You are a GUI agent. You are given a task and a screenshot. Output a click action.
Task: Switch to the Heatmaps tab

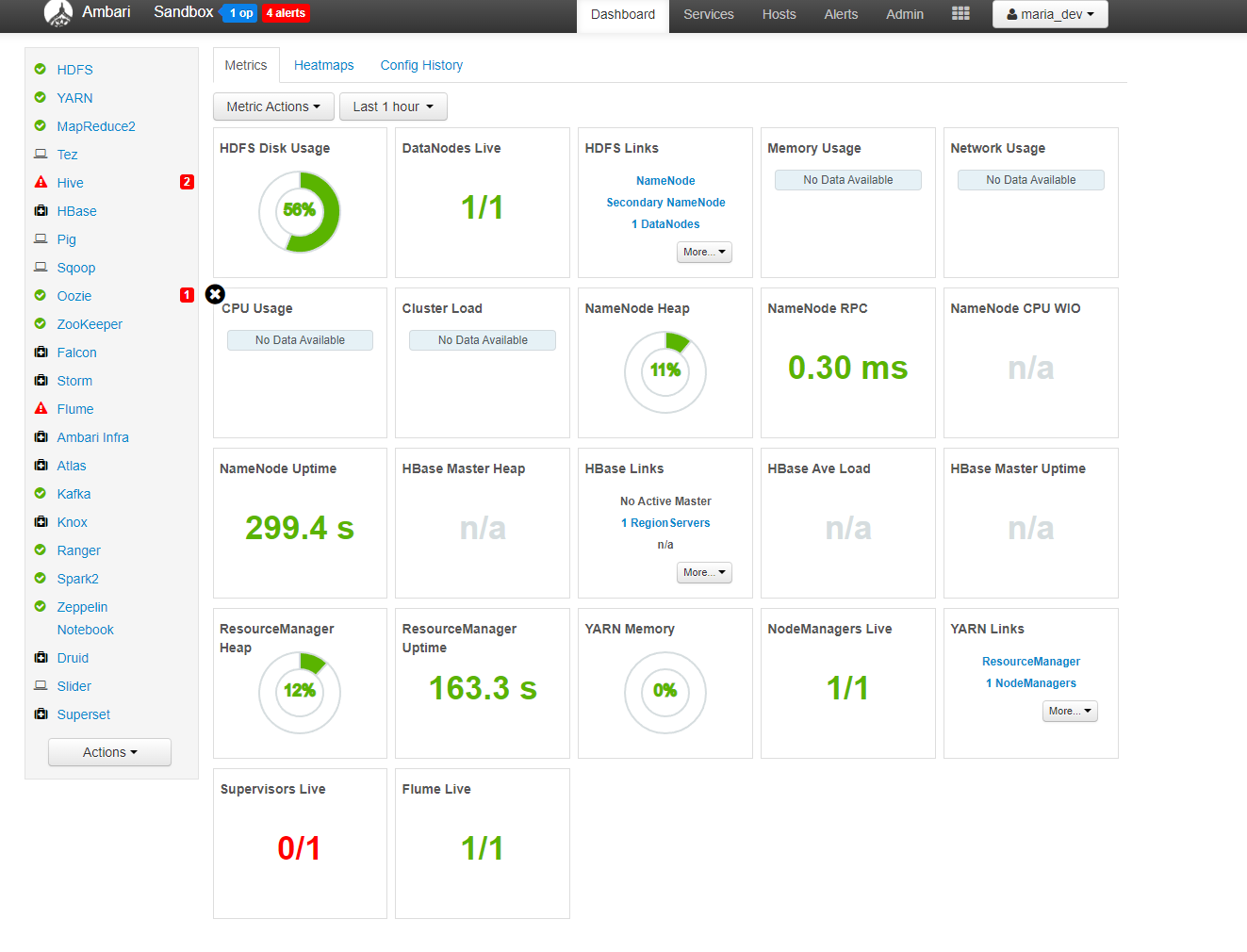point(324,65)
